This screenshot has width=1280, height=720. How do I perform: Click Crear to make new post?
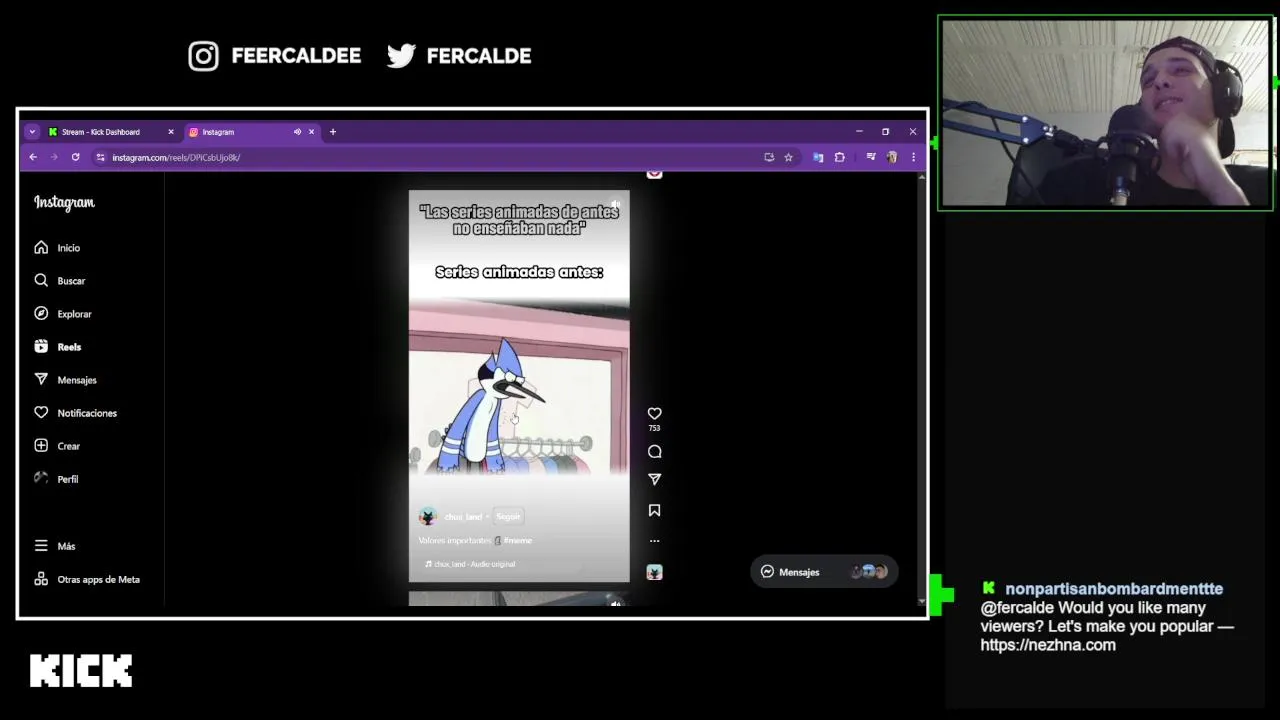coord(57,446)
